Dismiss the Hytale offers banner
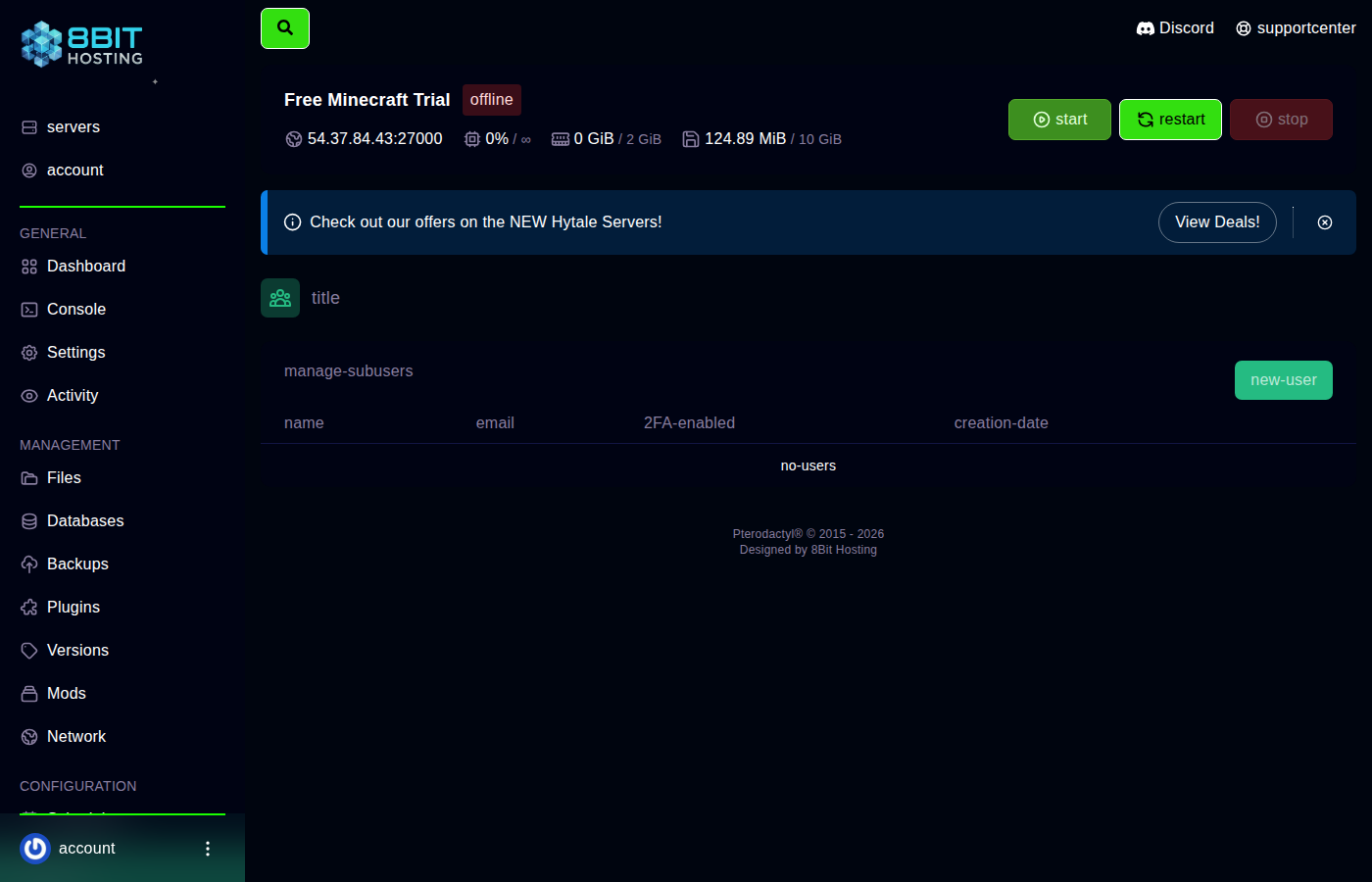The image size is (1372, 882). pyautogui.click(x=1325, y=222)
